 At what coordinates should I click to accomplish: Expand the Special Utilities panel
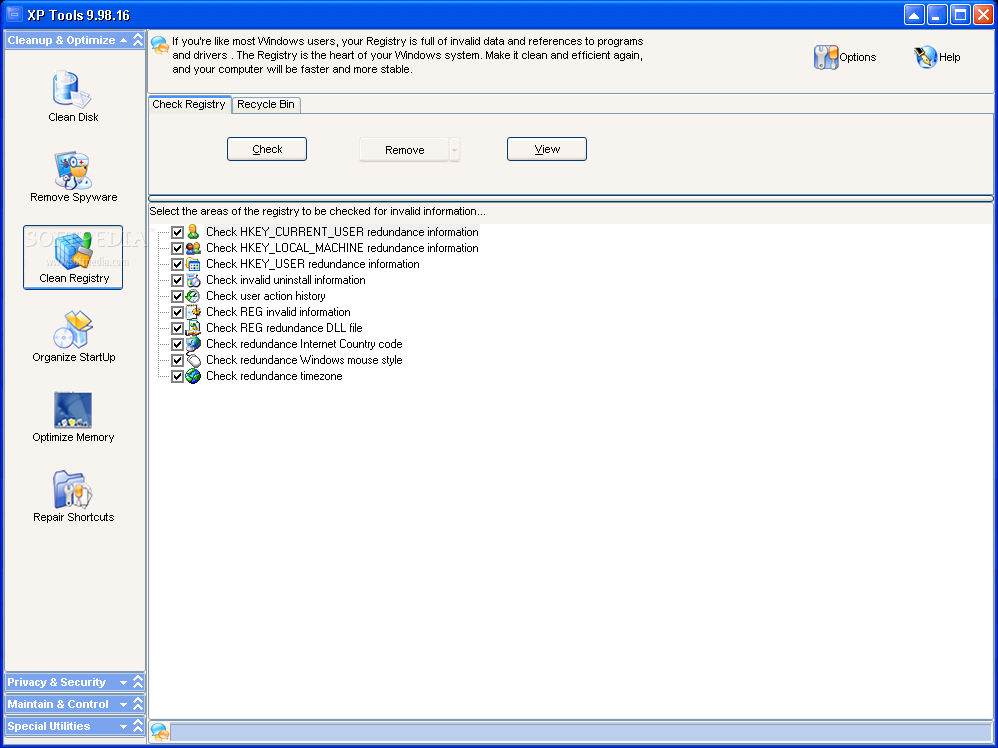(74, 726)
